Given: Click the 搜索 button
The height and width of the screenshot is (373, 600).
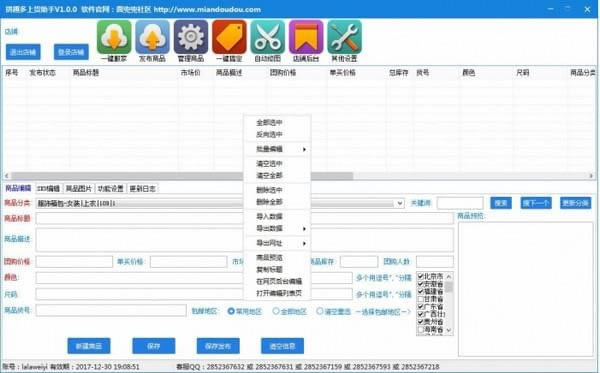Looking at the screenshot, I should [x=501, y=203].
